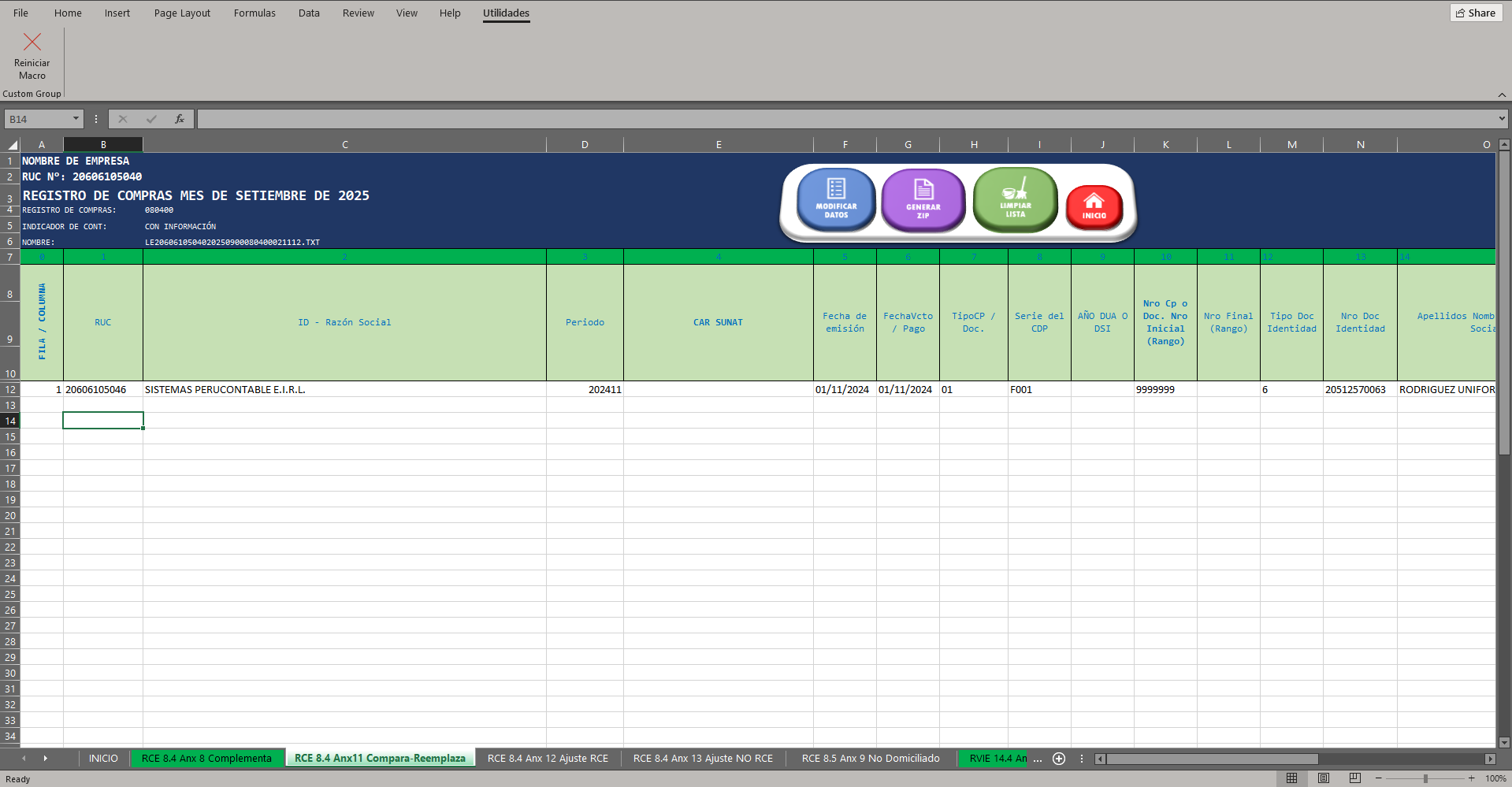Select column C header
1512x787 pixels.
[x=344, y=145]
